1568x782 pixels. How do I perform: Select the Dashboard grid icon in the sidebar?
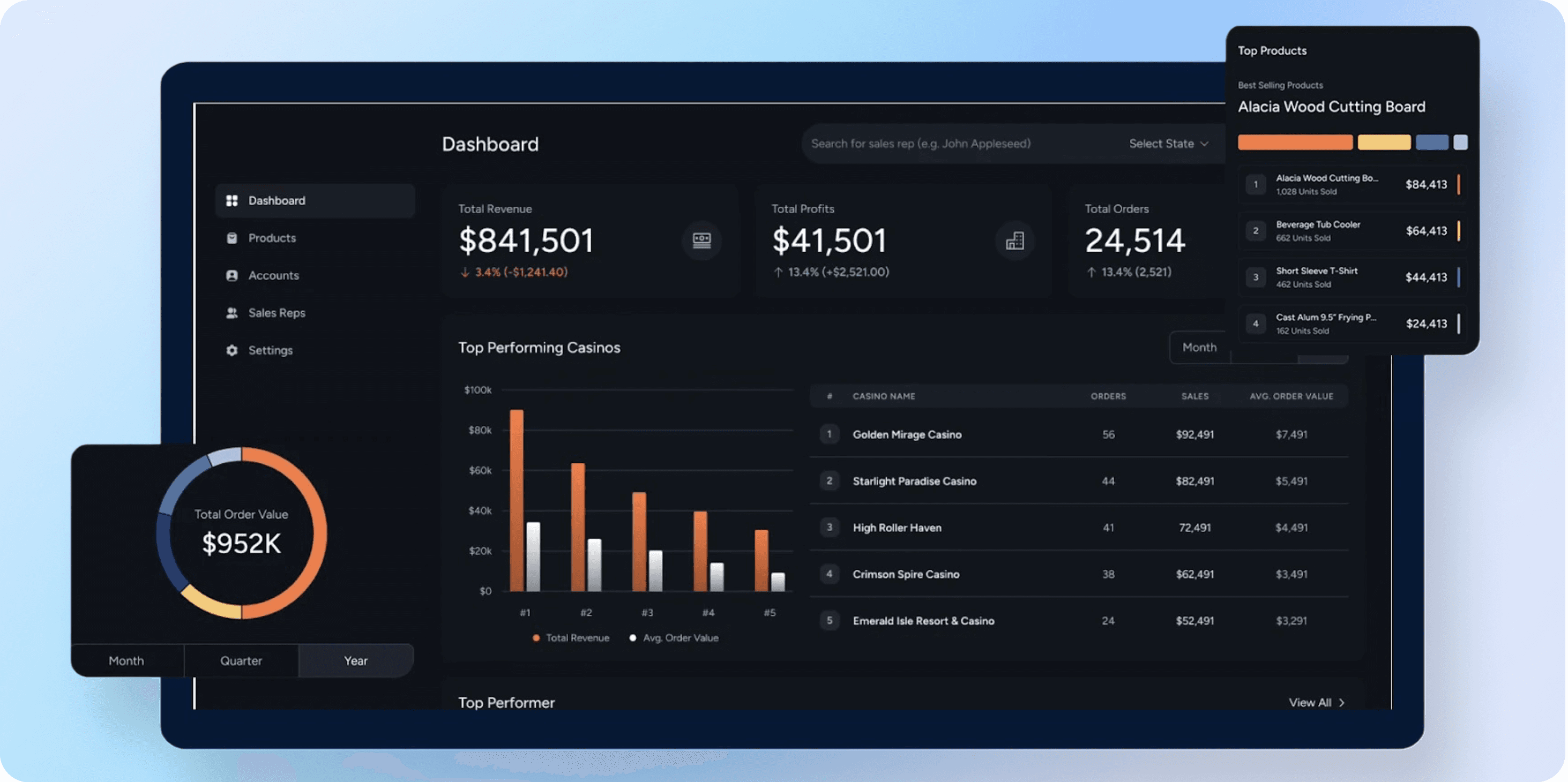pyautogui.click(x=232, y=200)
